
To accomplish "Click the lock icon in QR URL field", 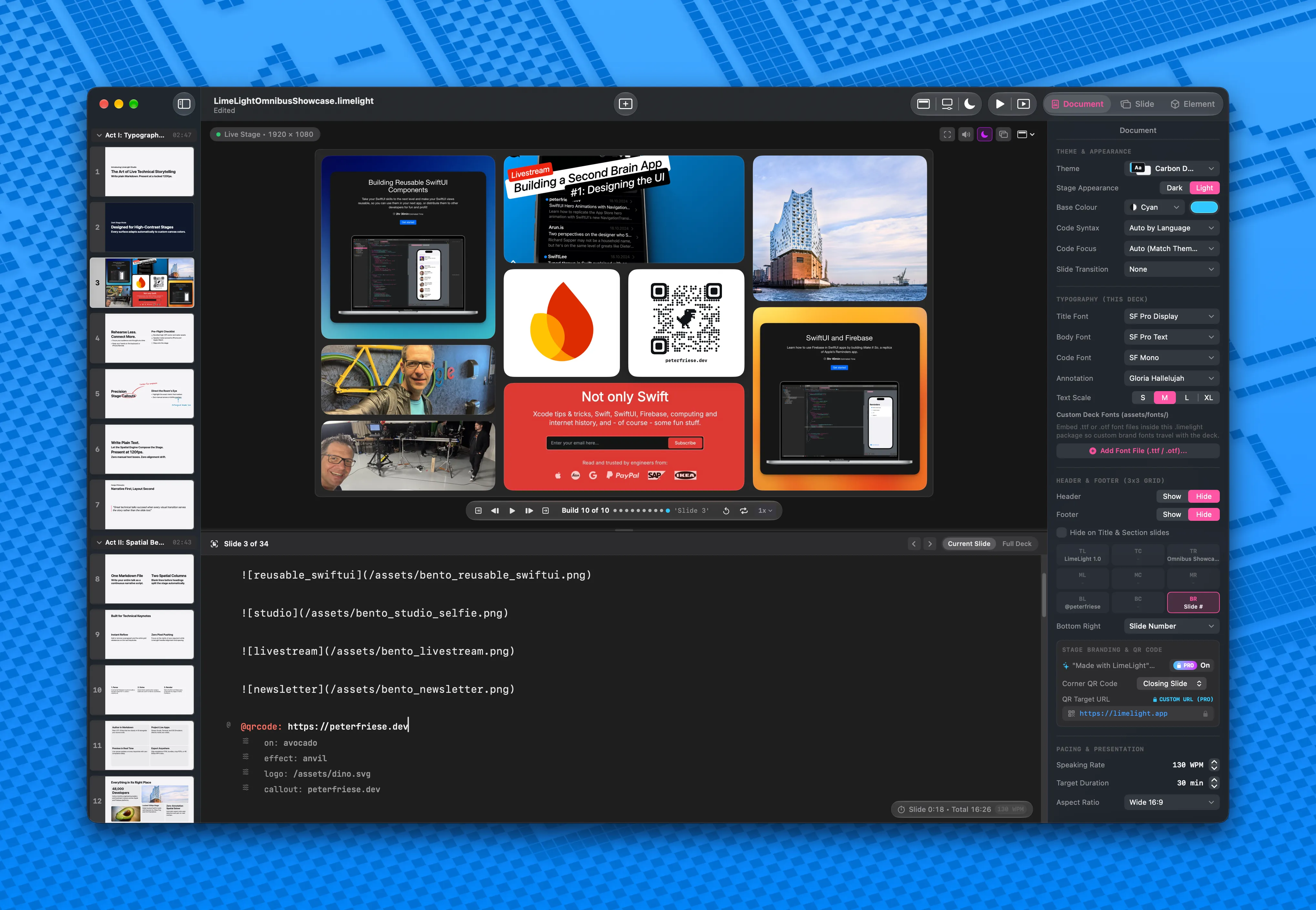I will (1205, 714).
